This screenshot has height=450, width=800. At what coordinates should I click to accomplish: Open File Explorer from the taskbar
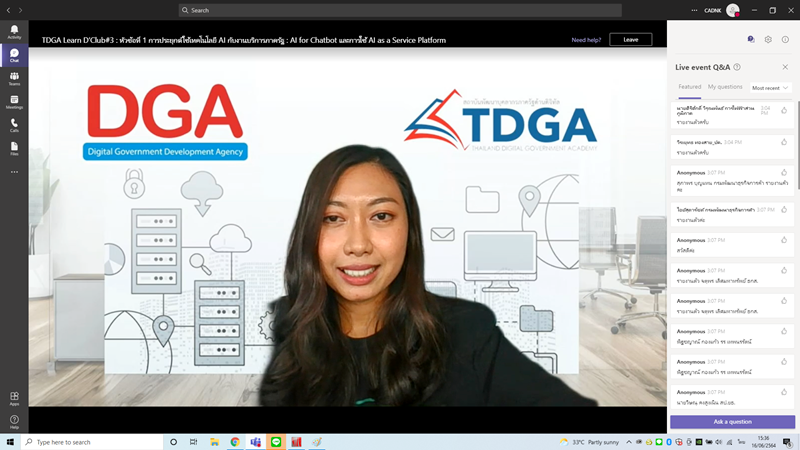coord(214,442)
